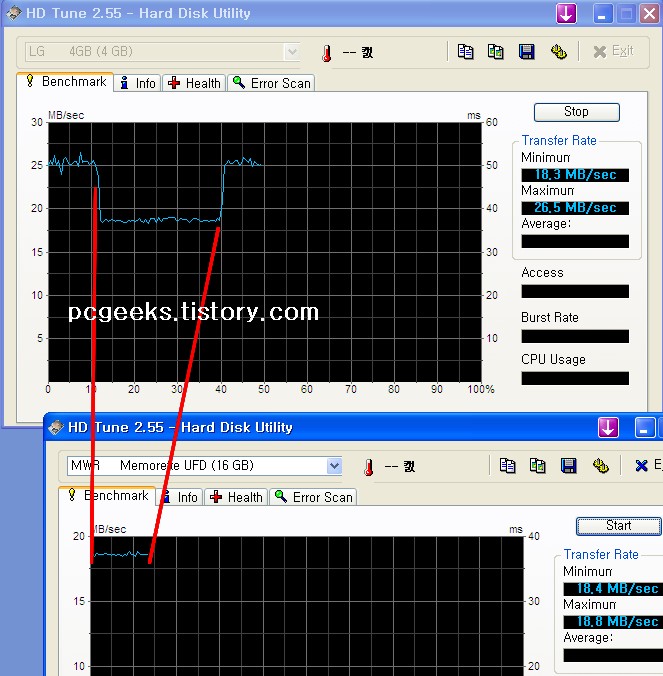This screenshot has width=663, height=676.
Task: Open Health tab in LG window
Action: click(x=194, y=83)
